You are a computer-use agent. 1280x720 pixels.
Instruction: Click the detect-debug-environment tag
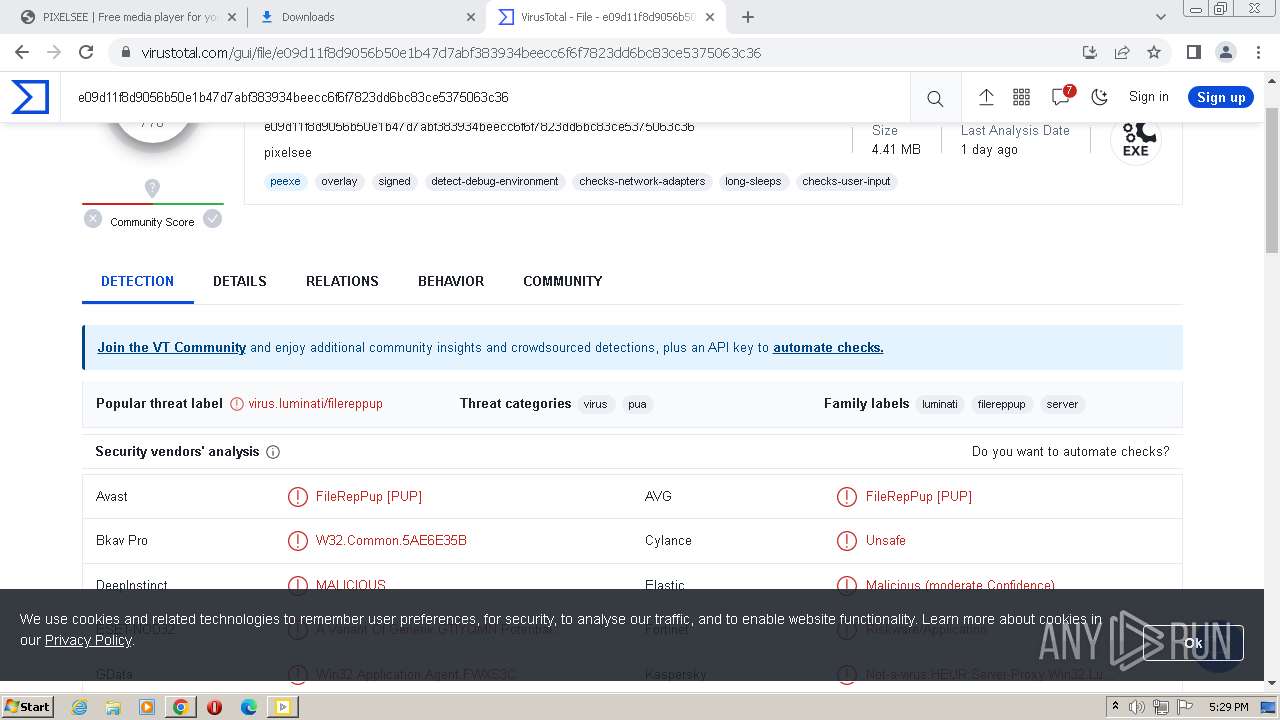tap(495, 181)
